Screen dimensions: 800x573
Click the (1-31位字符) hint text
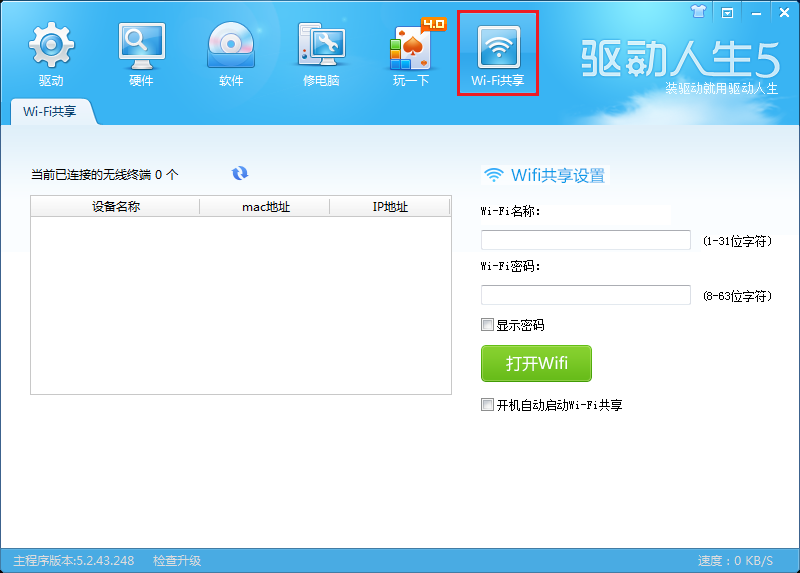pos(737,241)
